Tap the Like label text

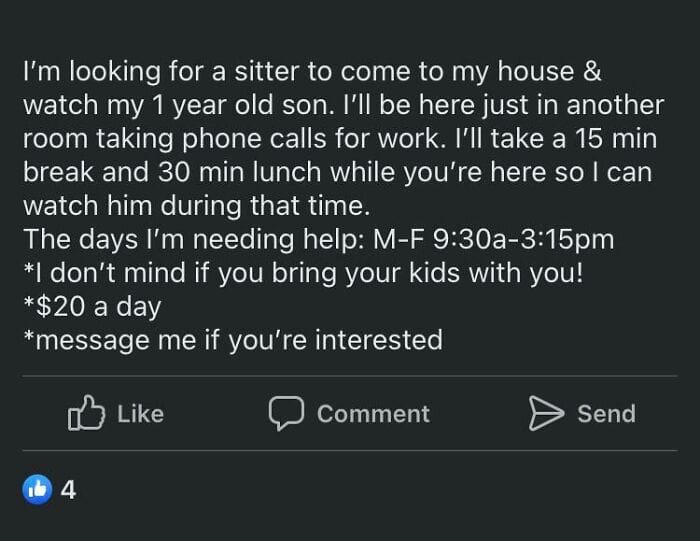[141, 414]
